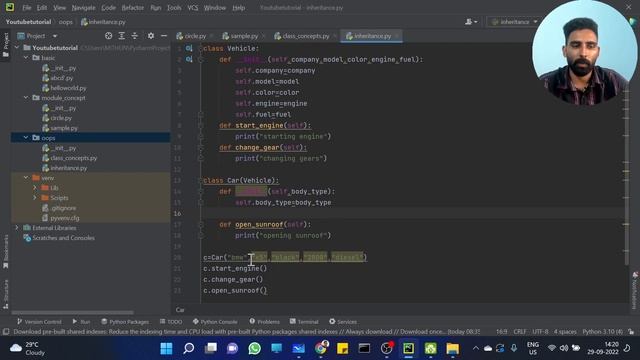This screenshot has width=640, height=360.
Task: Expand External Libraries node
Action: [17, 228]
